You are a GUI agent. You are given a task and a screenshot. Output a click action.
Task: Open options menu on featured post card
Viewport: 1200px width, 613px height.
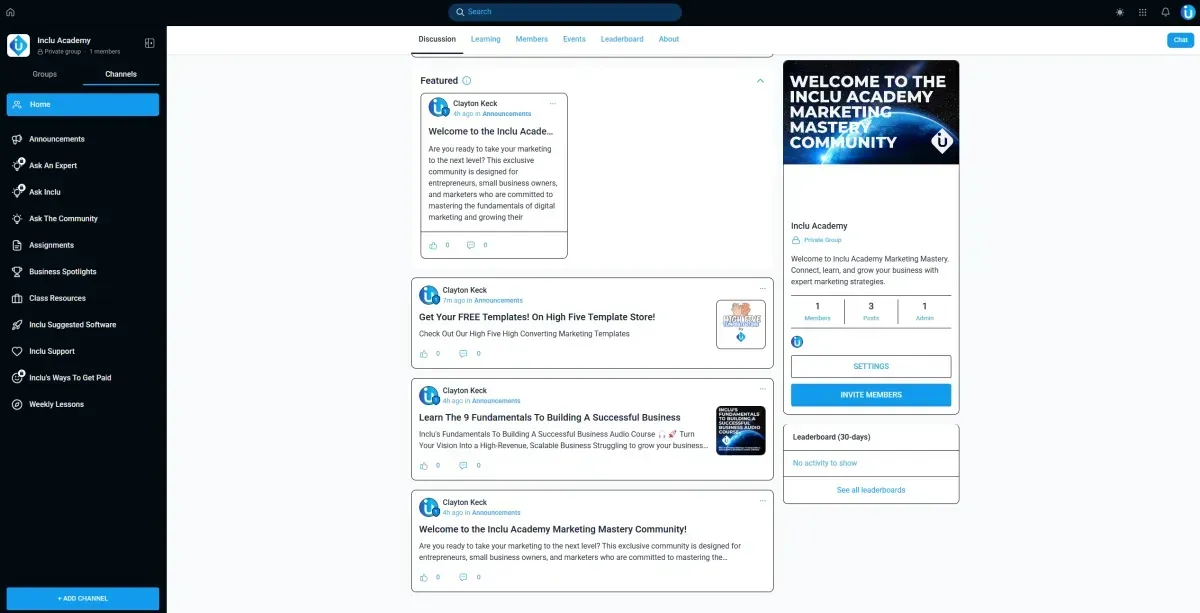[x=553, y=103]
